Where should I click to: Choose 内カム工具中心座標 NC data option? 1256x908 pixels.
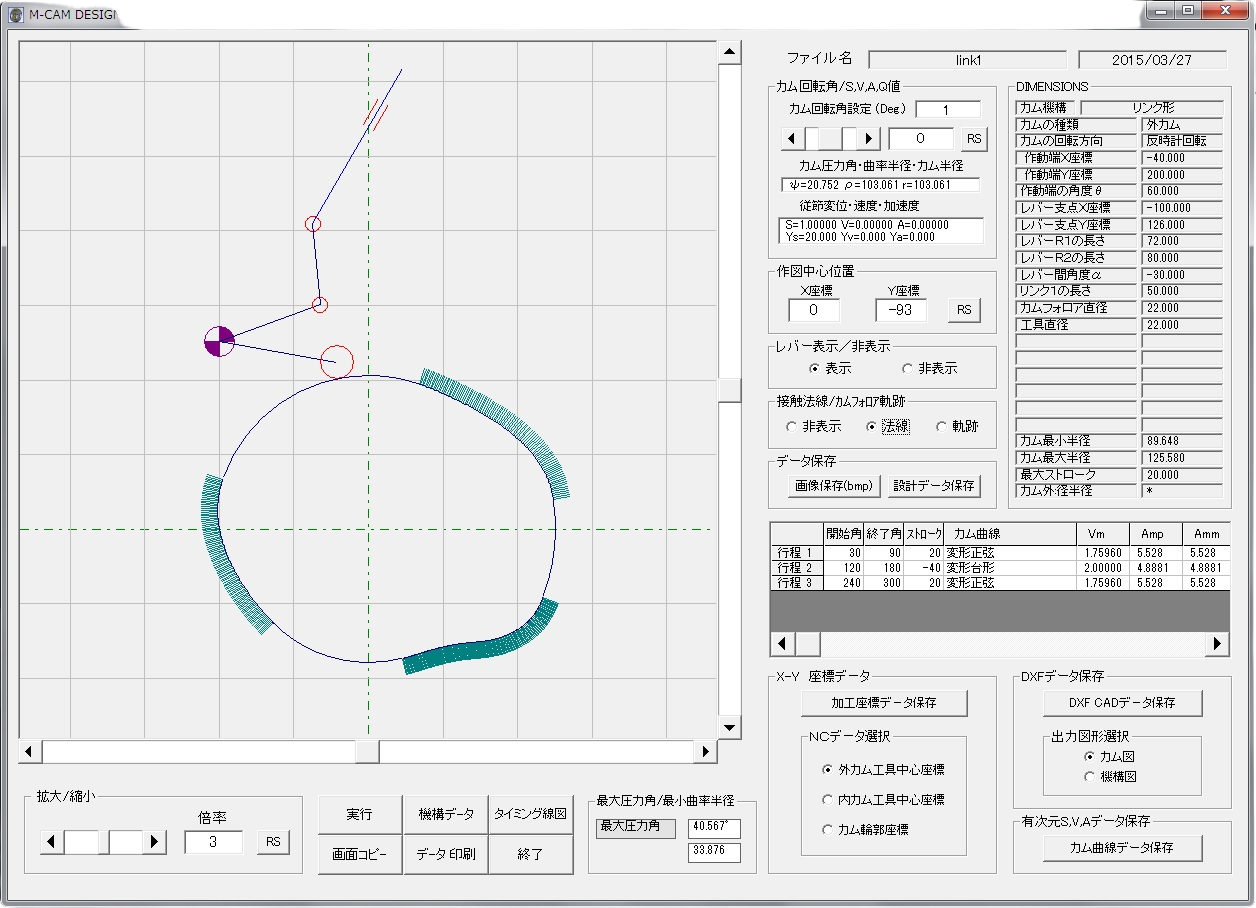pos(827,800)
